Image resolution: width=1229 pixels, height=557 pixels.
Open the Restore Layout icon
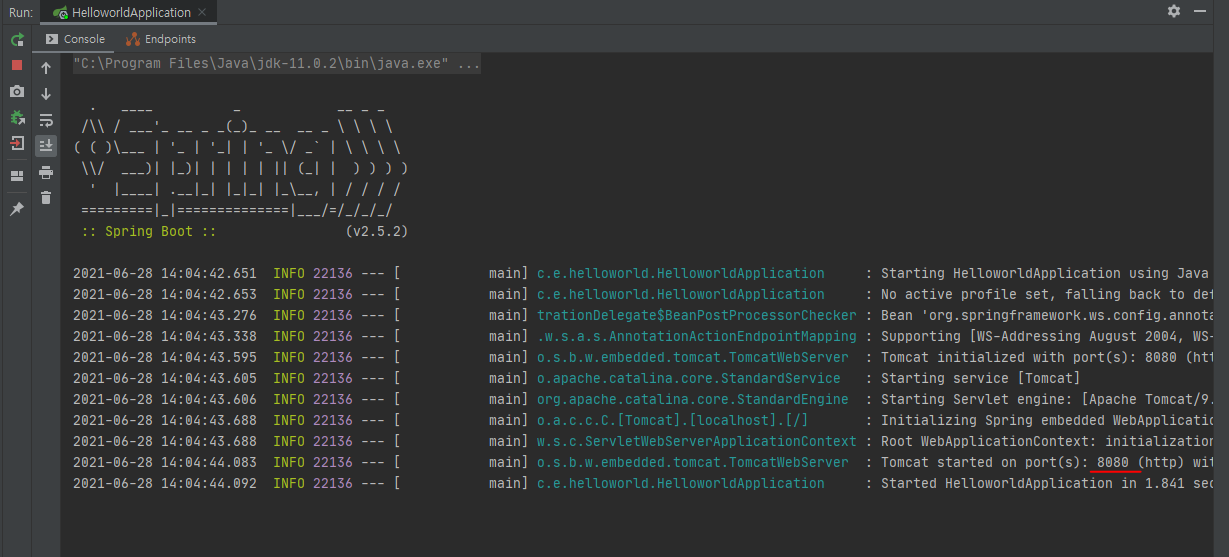[17, 176]
